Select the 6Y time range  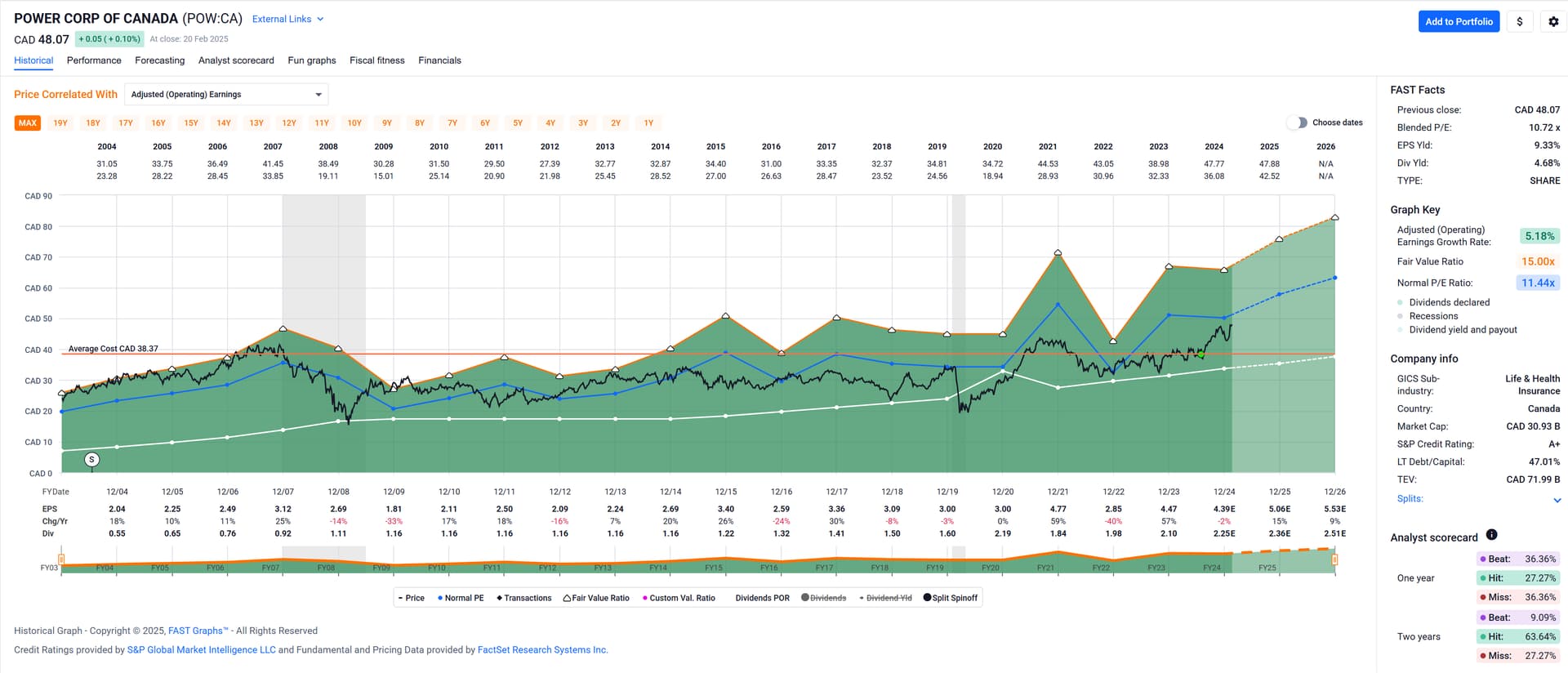pyautogui.click(x=485, y=123)
